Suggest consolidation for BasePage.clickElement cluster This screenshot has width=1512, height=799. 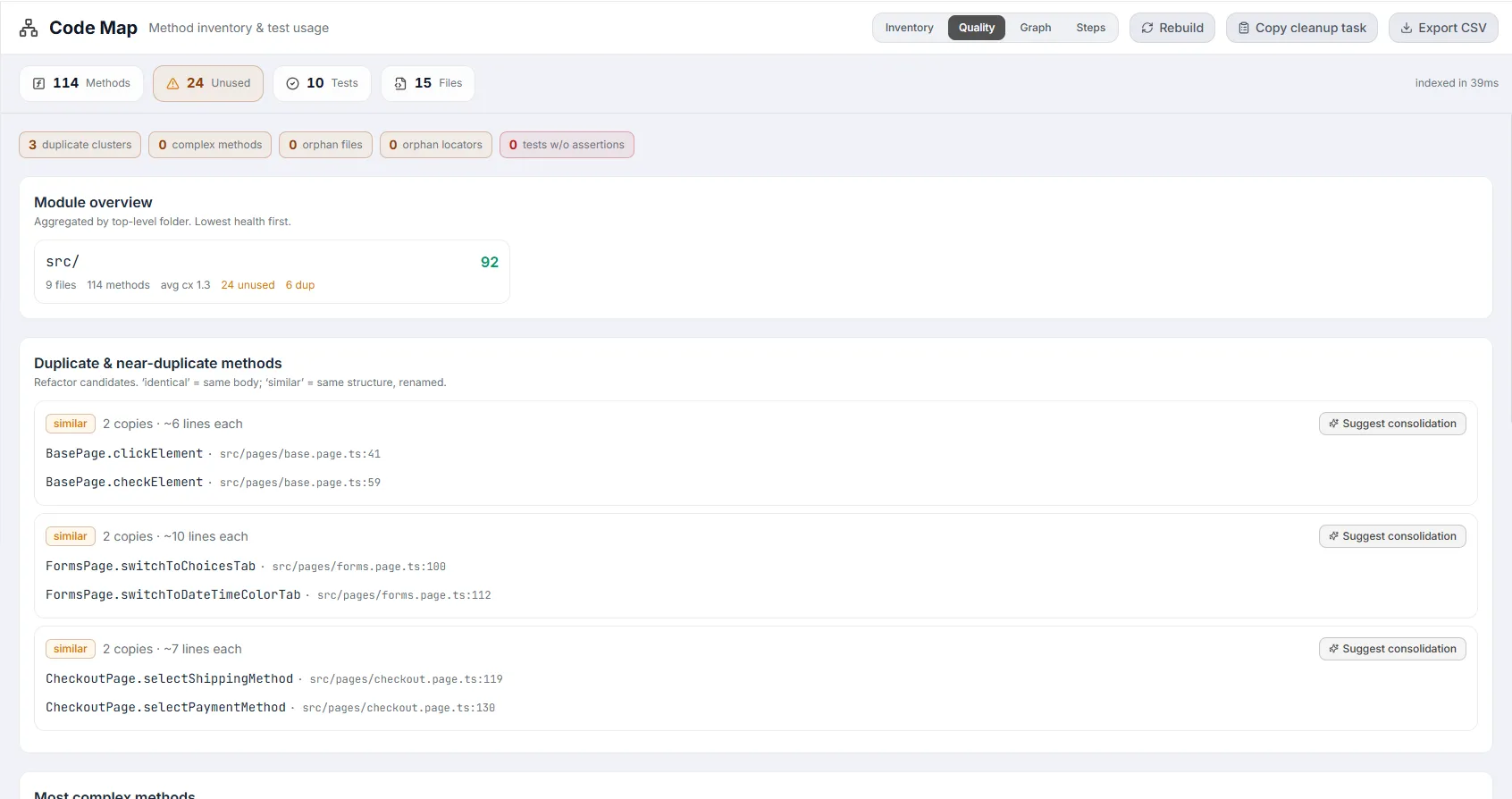click(1392, 424)
